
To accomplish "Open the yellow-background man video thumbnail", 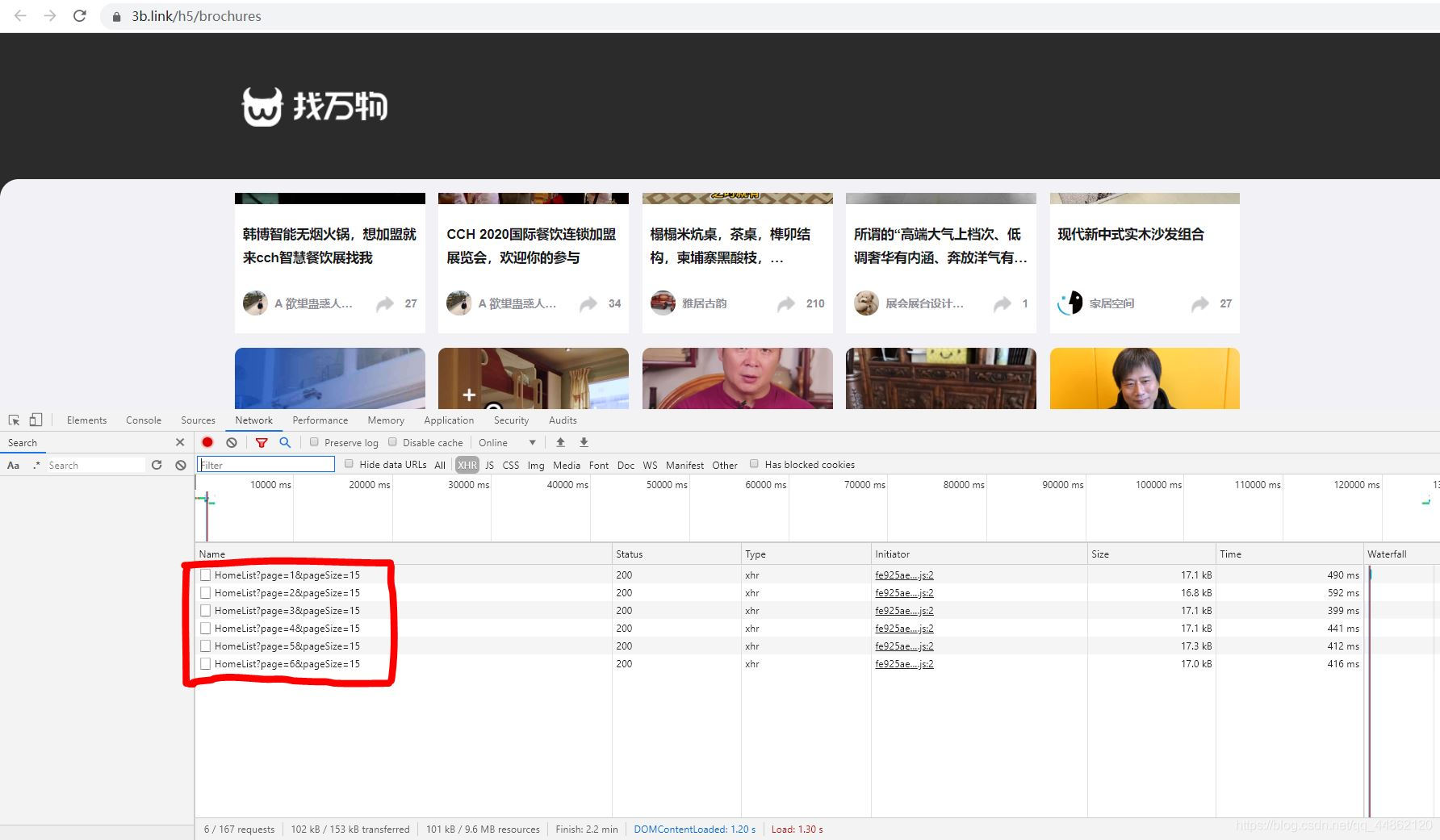I will (1145, 378).
